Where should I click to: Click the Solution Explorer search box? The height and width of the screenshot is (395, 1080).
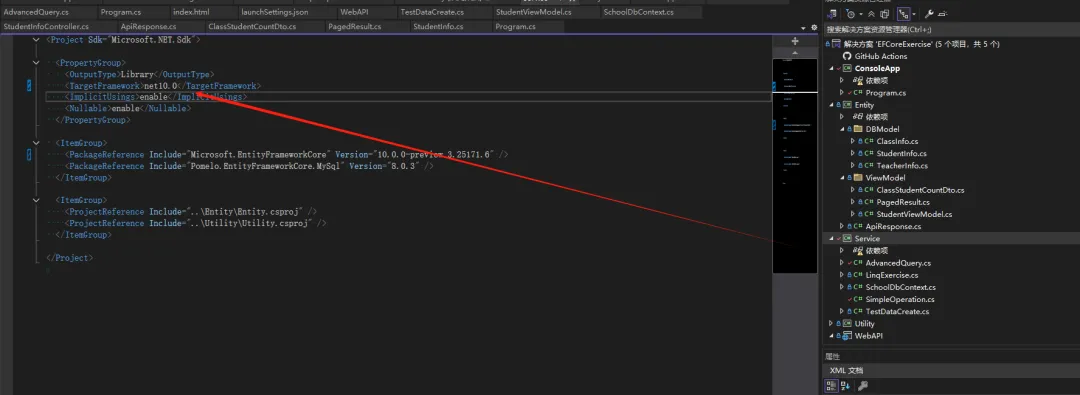coord(951,30)
